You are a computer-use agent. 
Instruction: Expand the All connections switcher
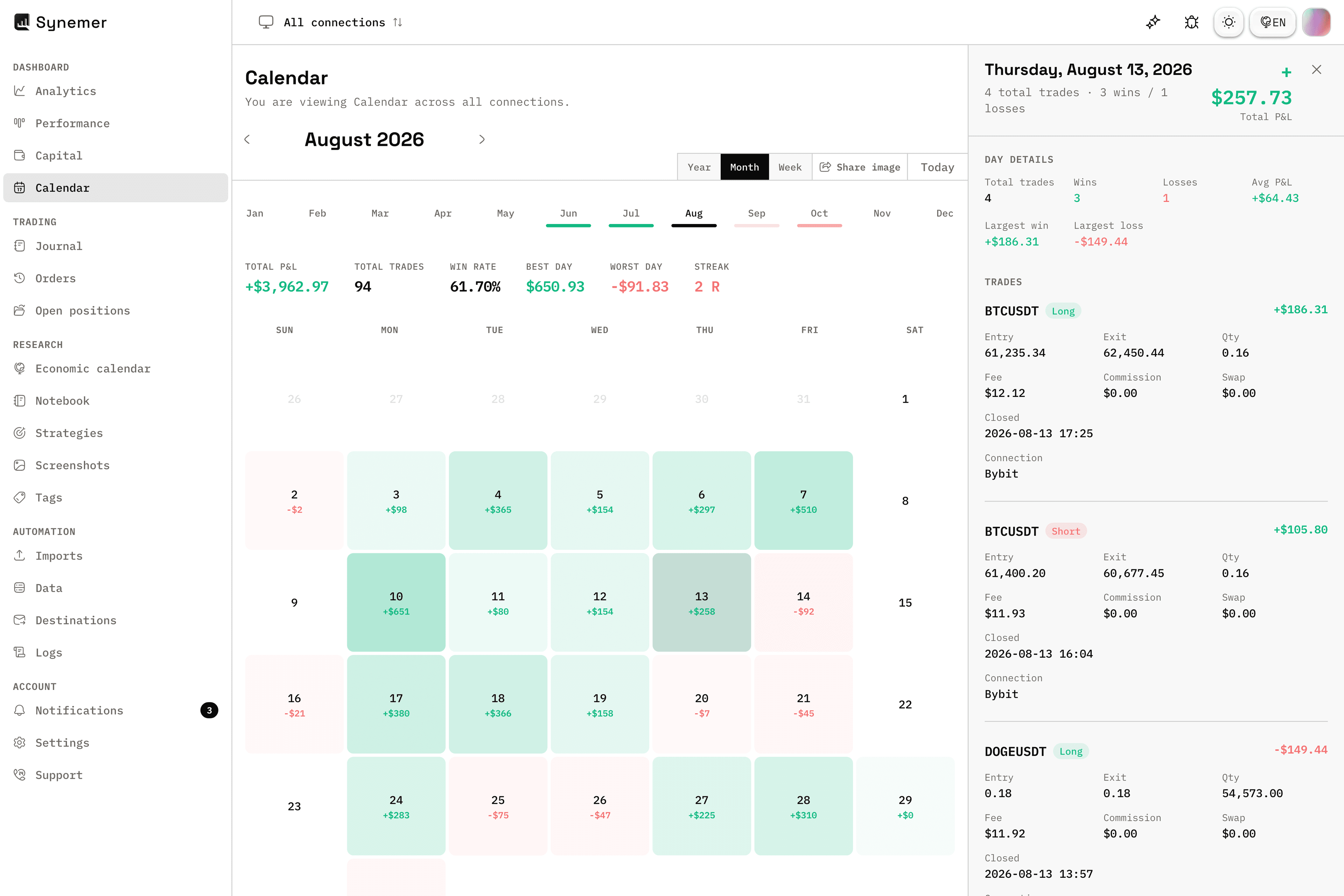(331, 22)
